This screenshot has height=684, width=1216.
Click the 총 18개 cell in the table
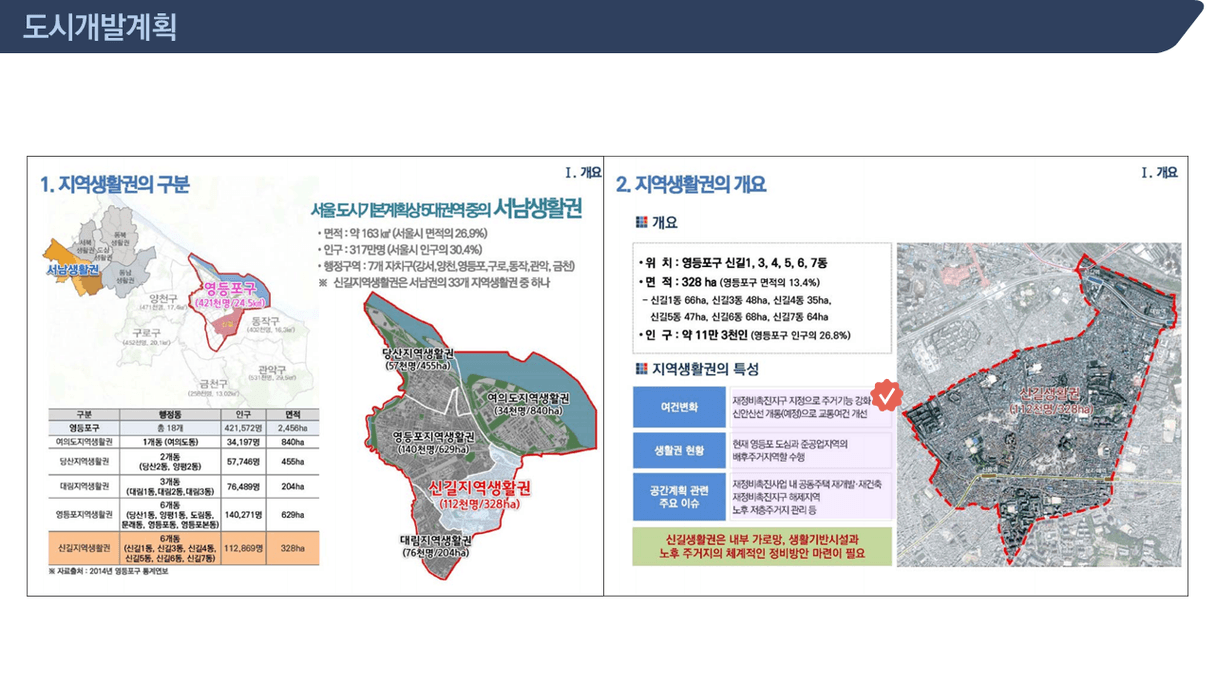pos(170,427)
